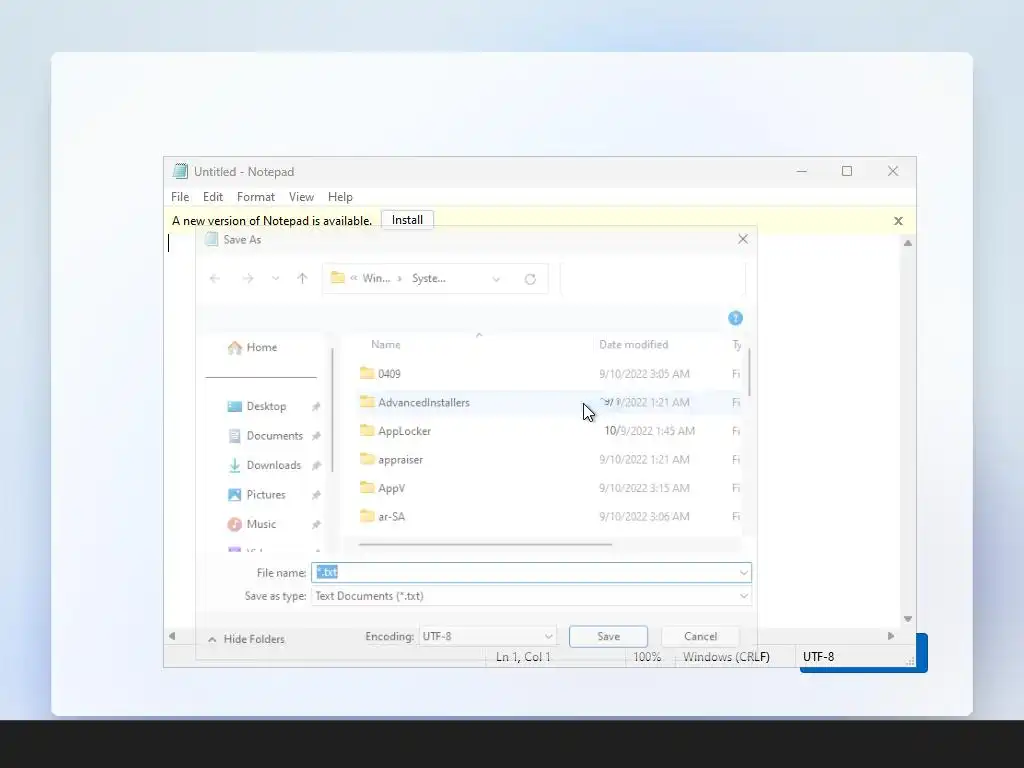Open Pictures in navigation pane

tap(257, 494)
